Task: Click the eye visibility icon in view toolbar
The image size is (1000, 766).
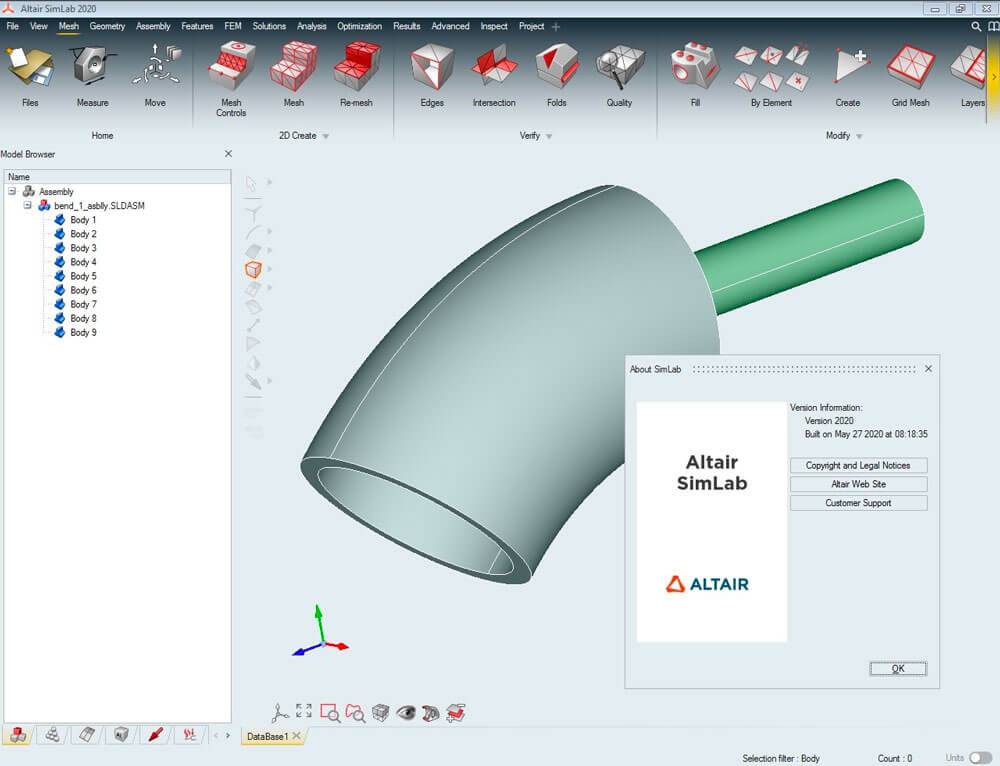Action: tap(405, 712)
